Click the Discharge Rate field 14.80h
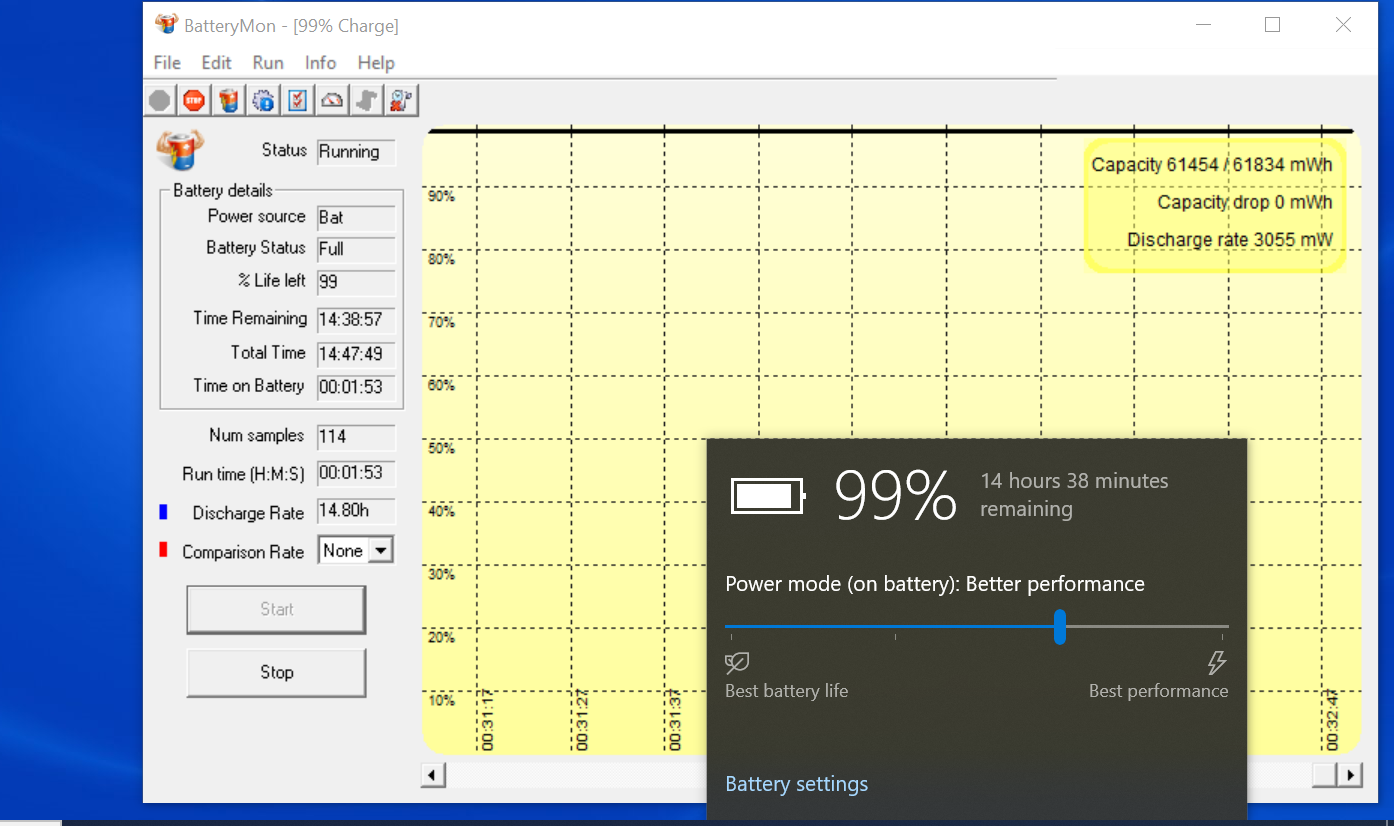Image resolution: width=1394 pixels, height=826 pixels. (356, 511)
